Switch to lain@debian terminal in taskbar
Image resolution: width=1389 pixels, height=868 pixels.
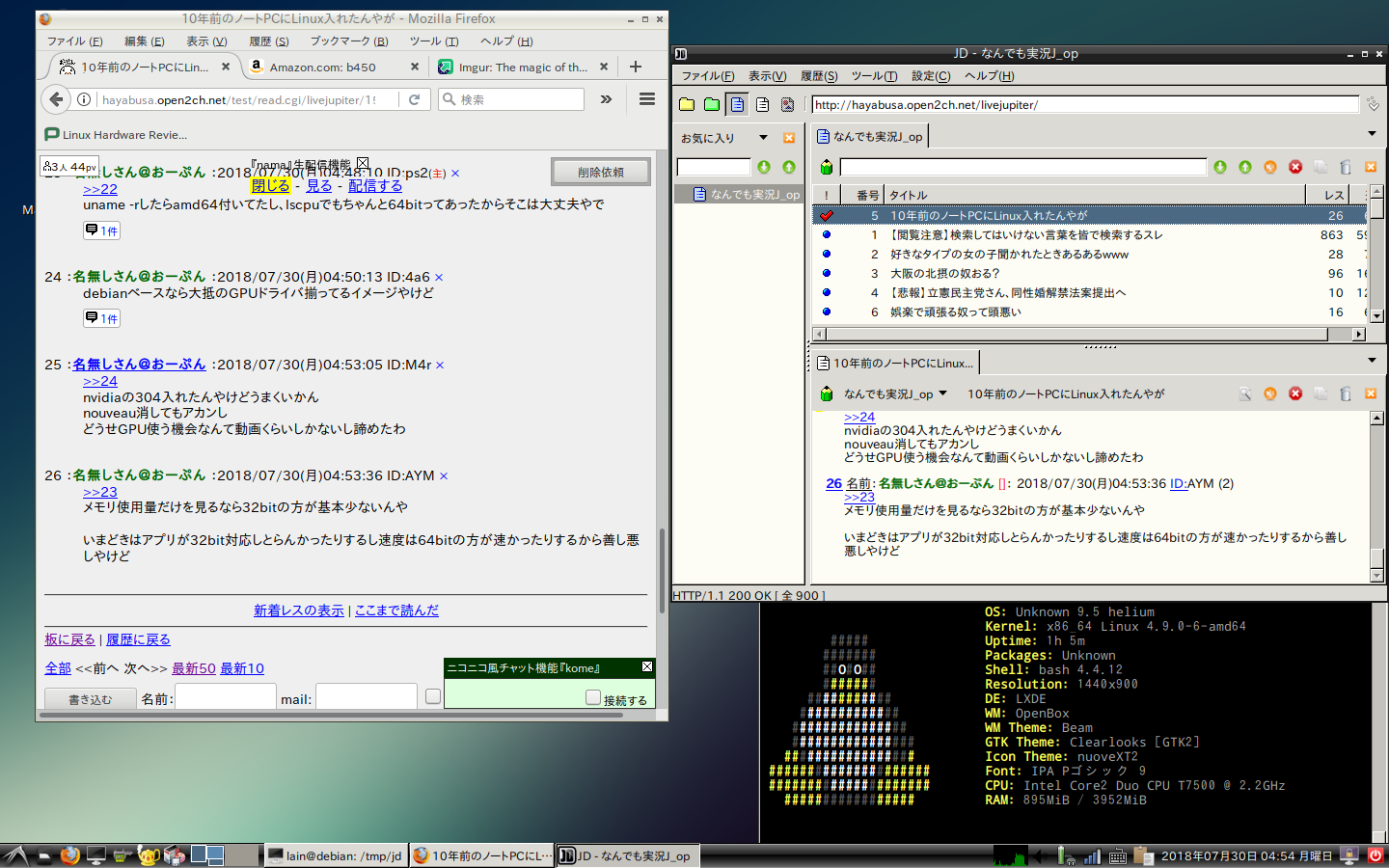pos(335,855)
